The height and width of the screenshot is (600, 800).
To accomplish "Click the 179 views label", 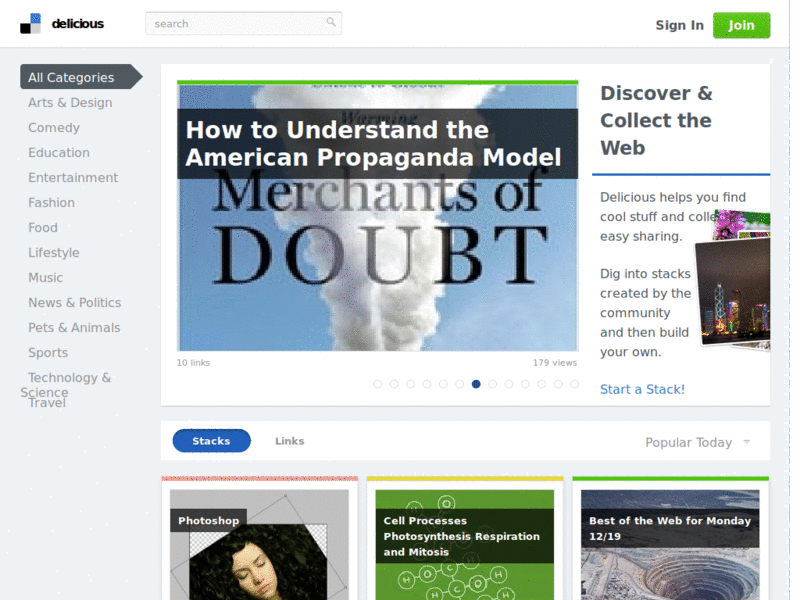I will (555, 363).
